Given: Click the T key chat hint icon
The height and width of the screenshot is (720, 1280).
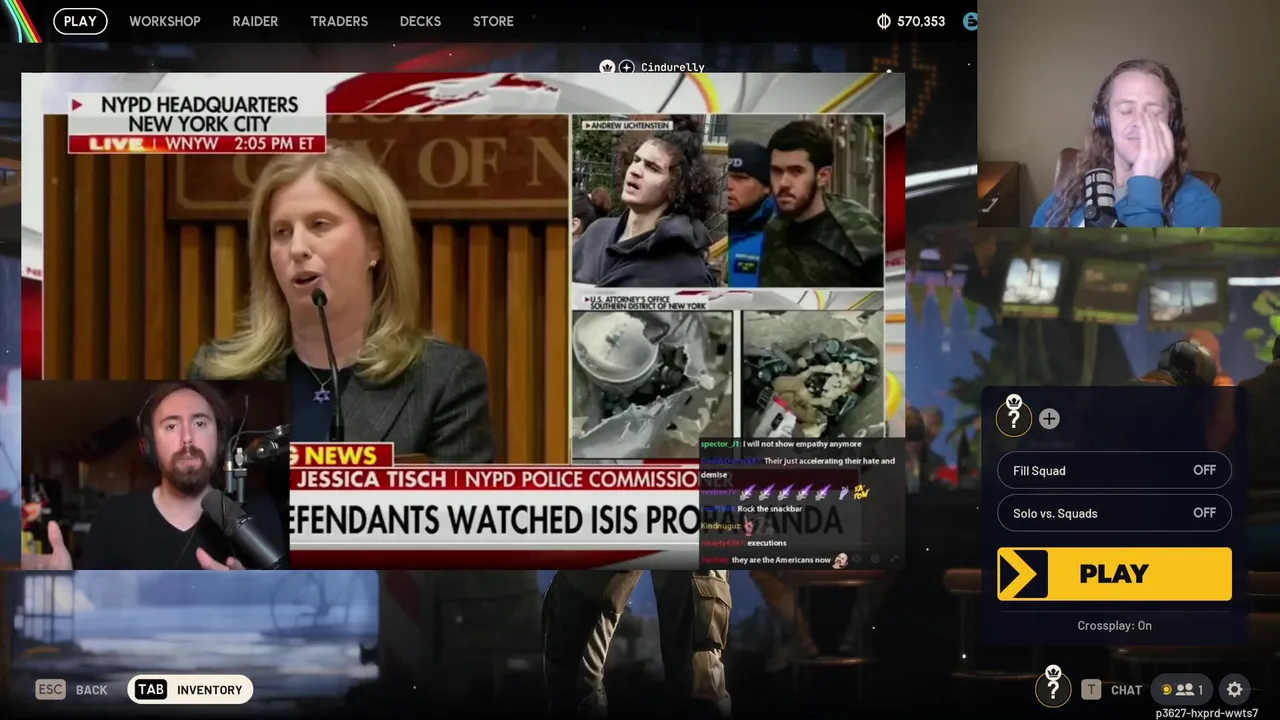Looking at the screenshot, I should [x=1091, y=689].
